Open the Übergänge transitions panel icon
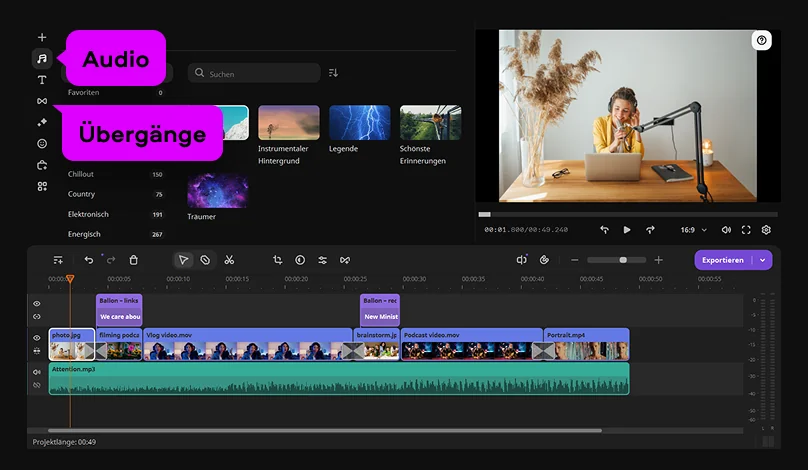The image size is (808, 470). point(42,101)
